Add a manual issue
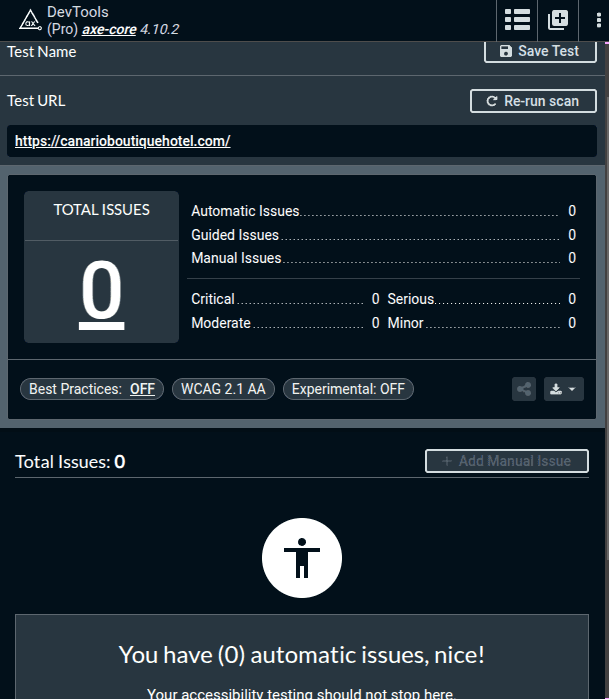609x699 pixels. tap(507, 461)
